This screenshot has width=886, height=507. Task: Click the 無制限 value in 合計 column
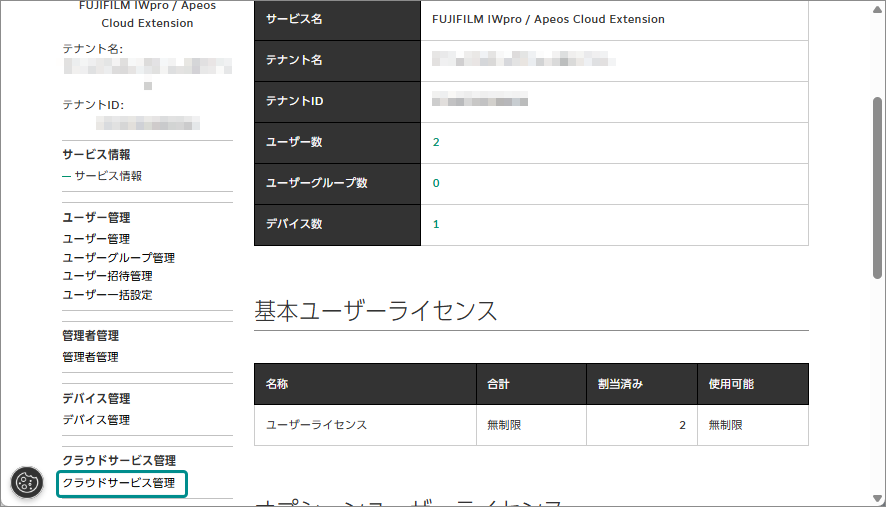504,425
